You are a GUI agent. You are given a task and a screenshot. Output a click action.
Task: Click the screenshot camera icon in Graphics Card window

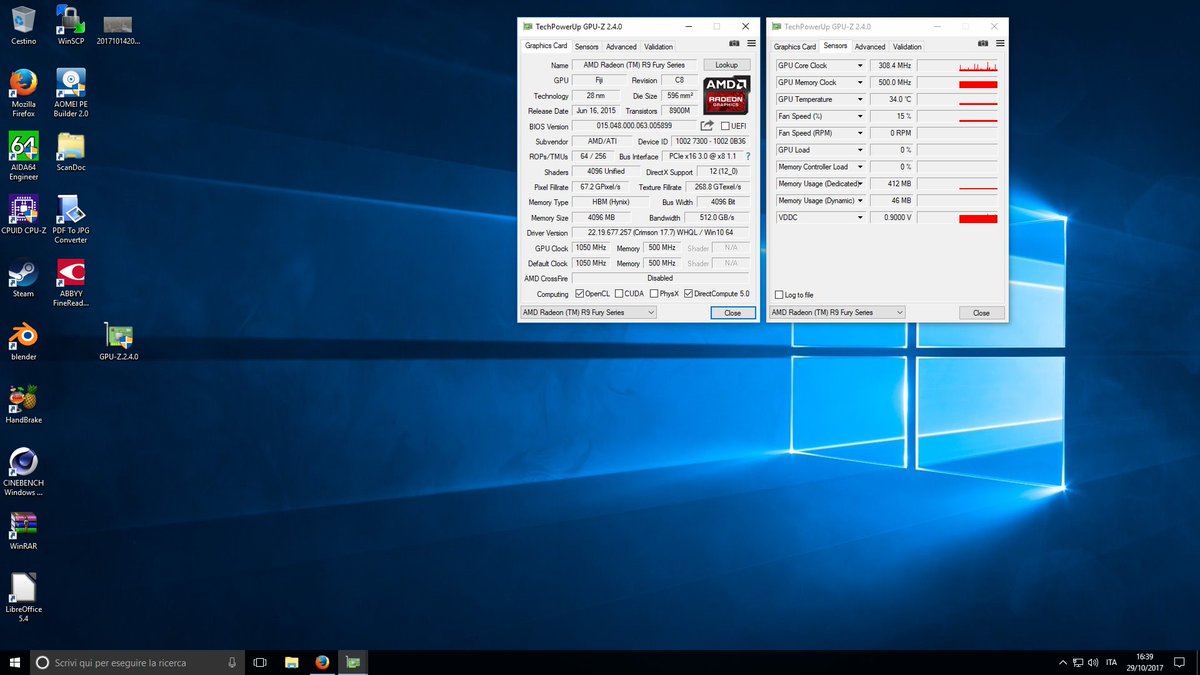pyautogui.click(x=733, y=44)
